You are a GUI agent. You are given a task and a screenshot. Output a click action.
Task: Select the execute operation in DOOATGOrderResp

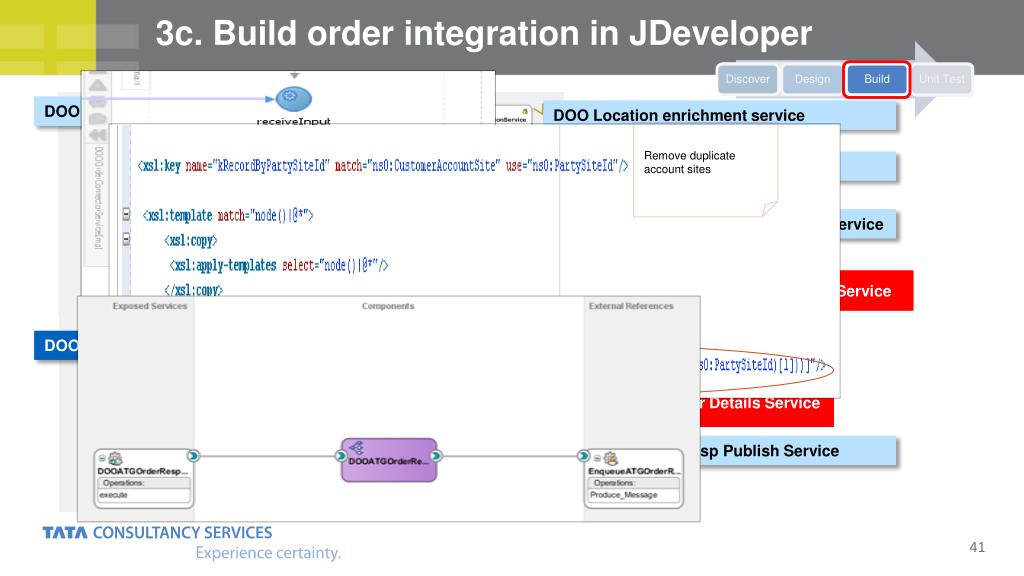144,495
